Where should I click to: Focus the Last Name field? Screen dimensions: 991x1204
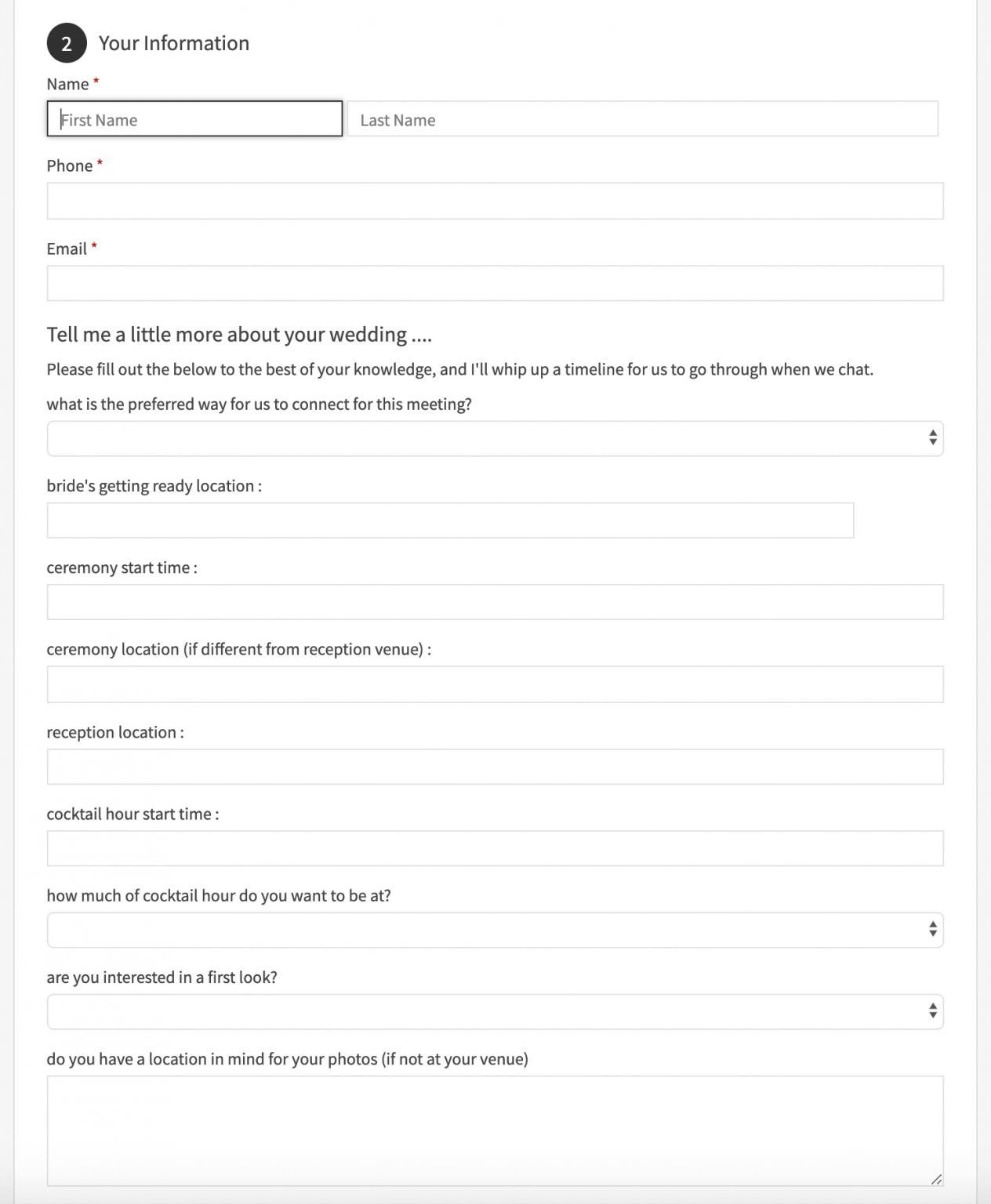coord(642,119)
